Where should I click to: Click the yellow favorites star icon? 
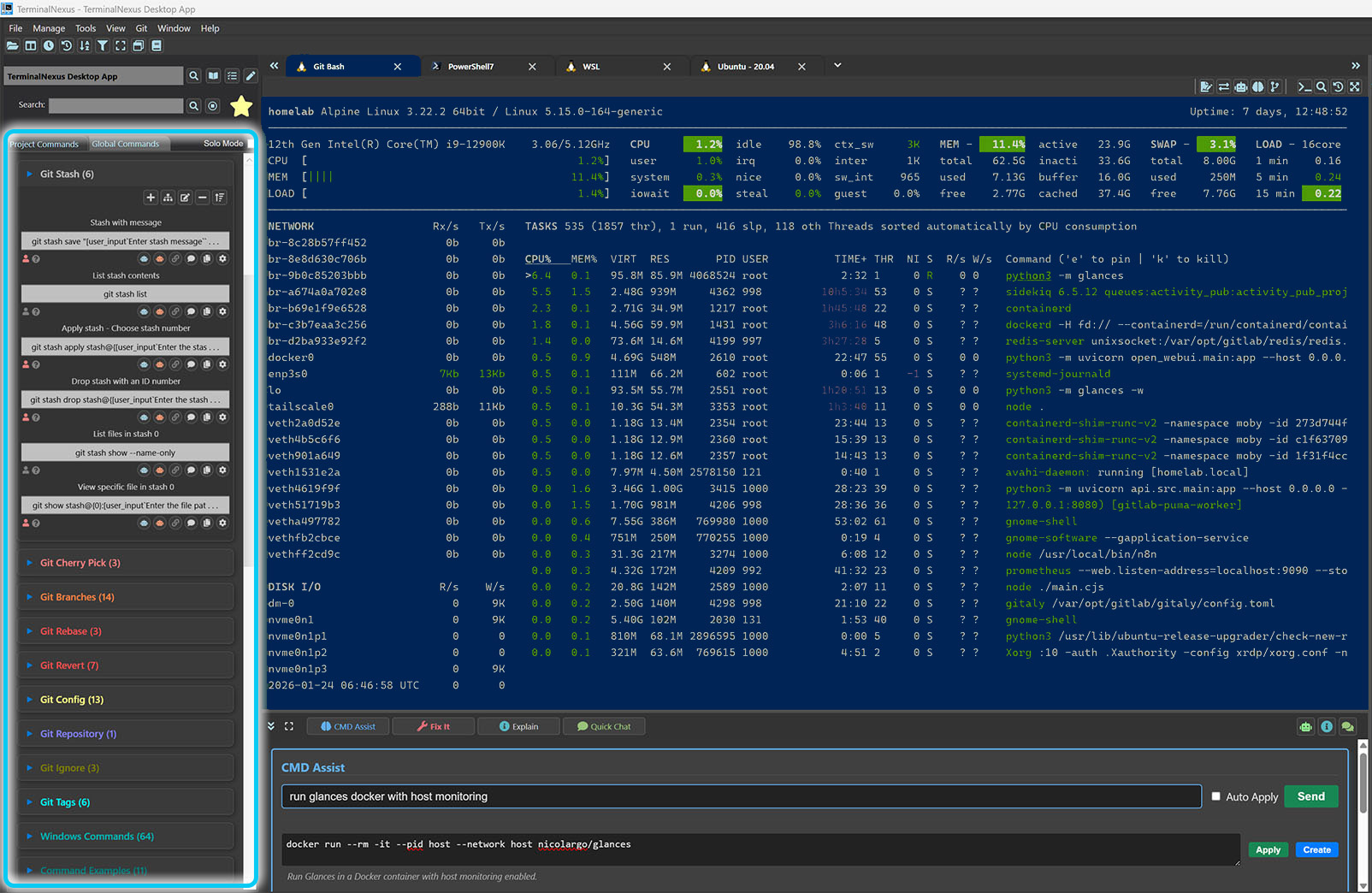coord(241,106)
